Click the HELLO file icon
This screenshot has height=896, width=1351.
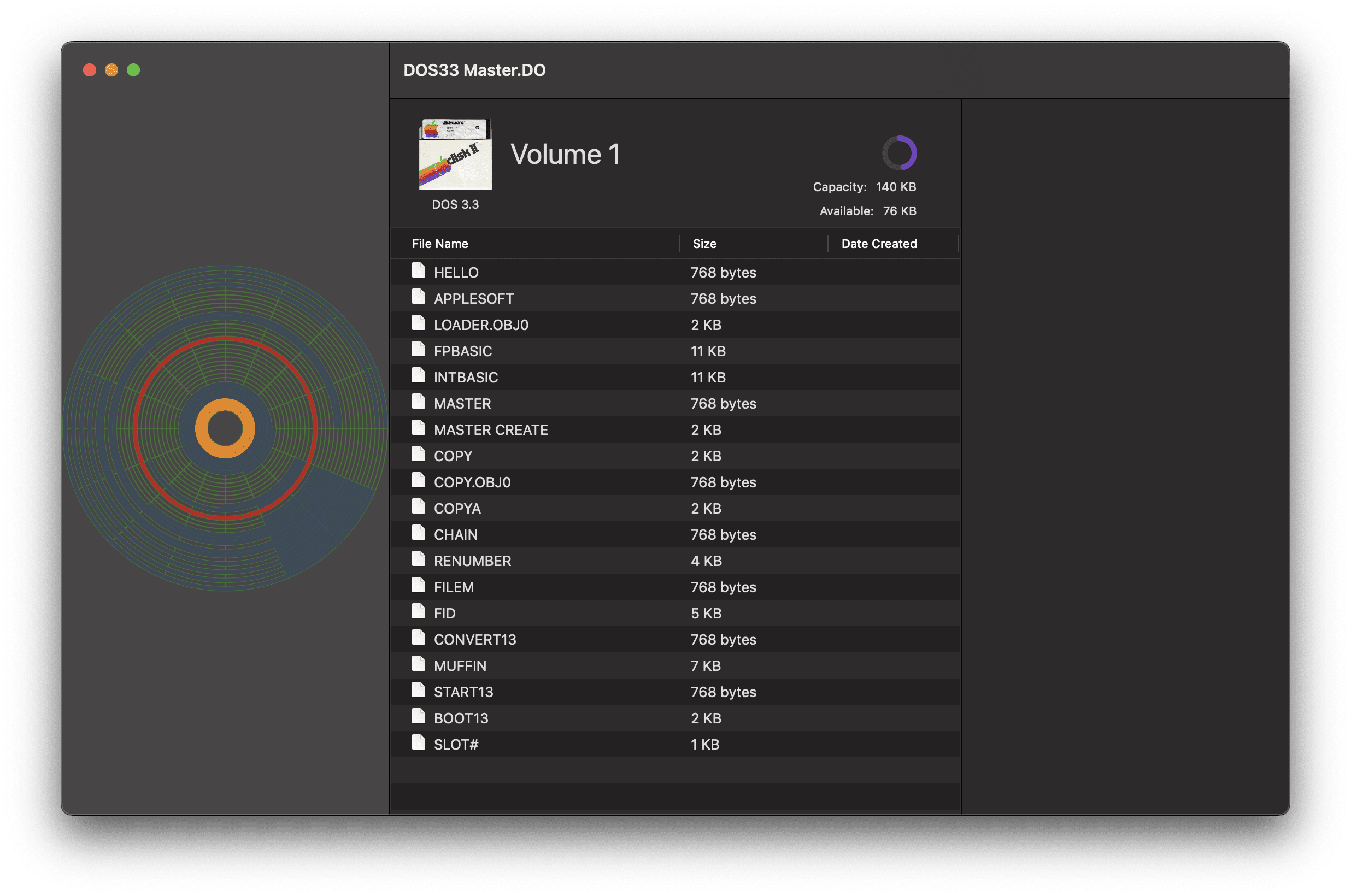(418, 271)
